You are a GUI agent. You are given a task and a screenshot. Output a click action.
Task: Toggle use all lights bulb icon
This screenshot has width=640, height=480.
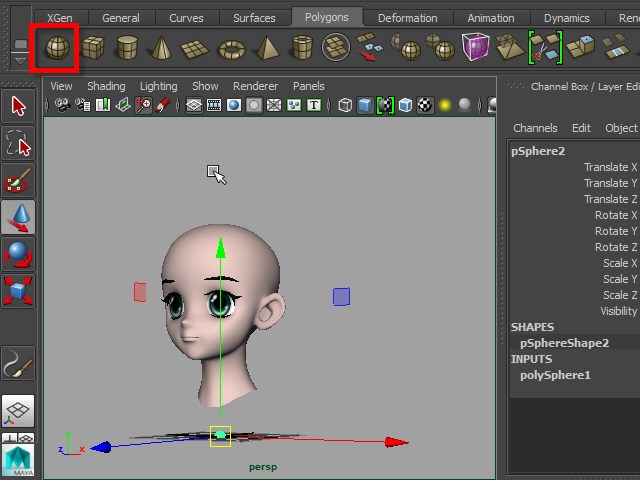[444, 105]
